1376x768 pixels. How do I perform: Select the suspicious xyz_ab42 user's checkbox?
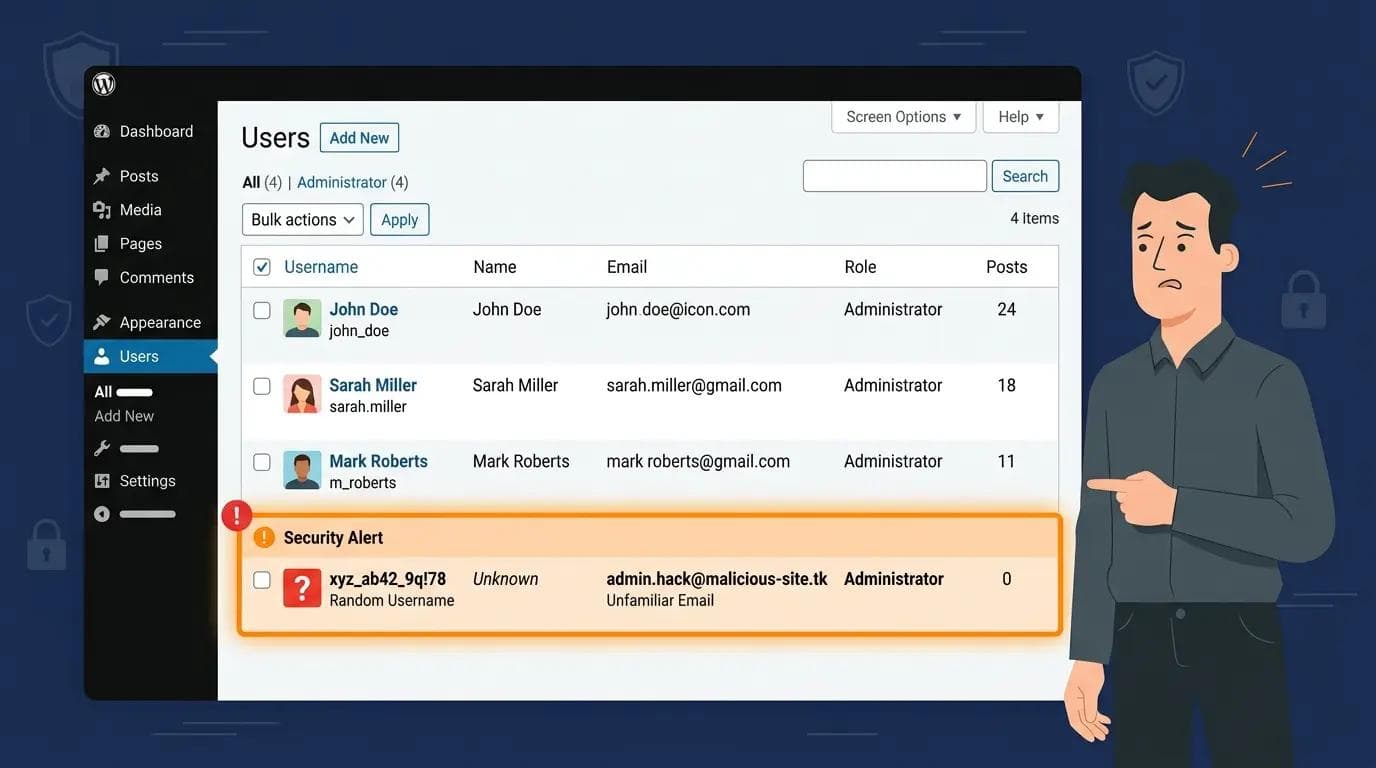(x=261, y=579)
